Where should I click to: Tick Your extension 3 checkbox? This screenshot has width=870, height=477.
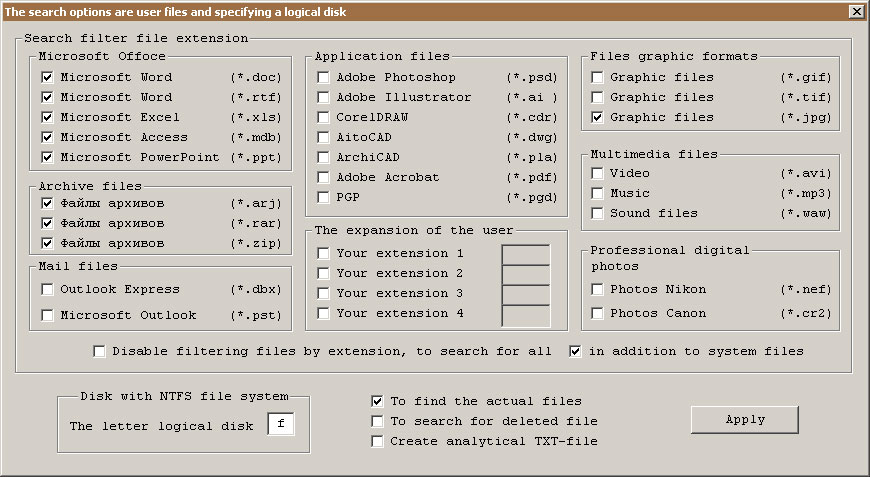tap(323, 293)
